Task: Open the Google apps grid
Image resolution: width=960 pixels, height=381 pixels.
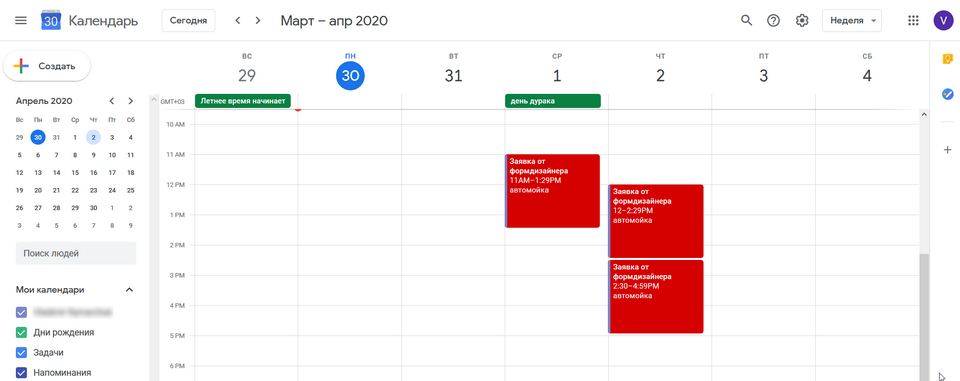Action: [x=913, y=20]
